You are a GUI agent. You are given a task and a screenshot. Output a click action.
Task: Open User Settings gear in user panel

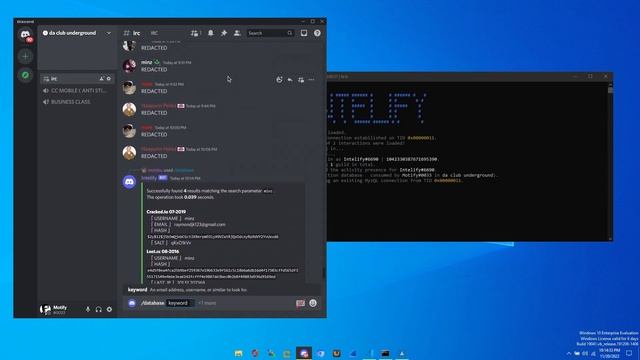[x=109, y=309]
